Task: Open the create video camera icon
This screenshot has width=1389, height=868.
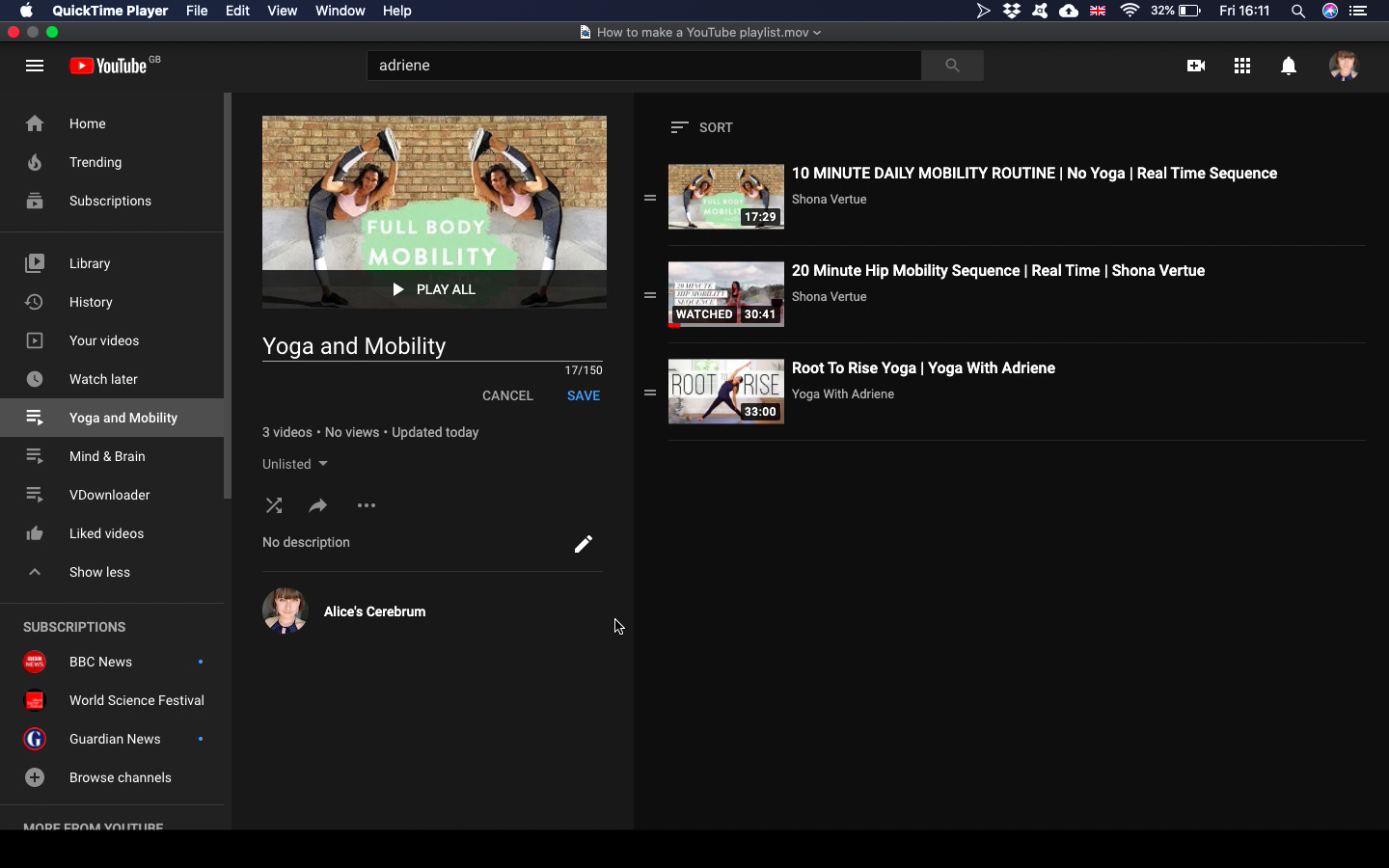Action: (1196, 66)
